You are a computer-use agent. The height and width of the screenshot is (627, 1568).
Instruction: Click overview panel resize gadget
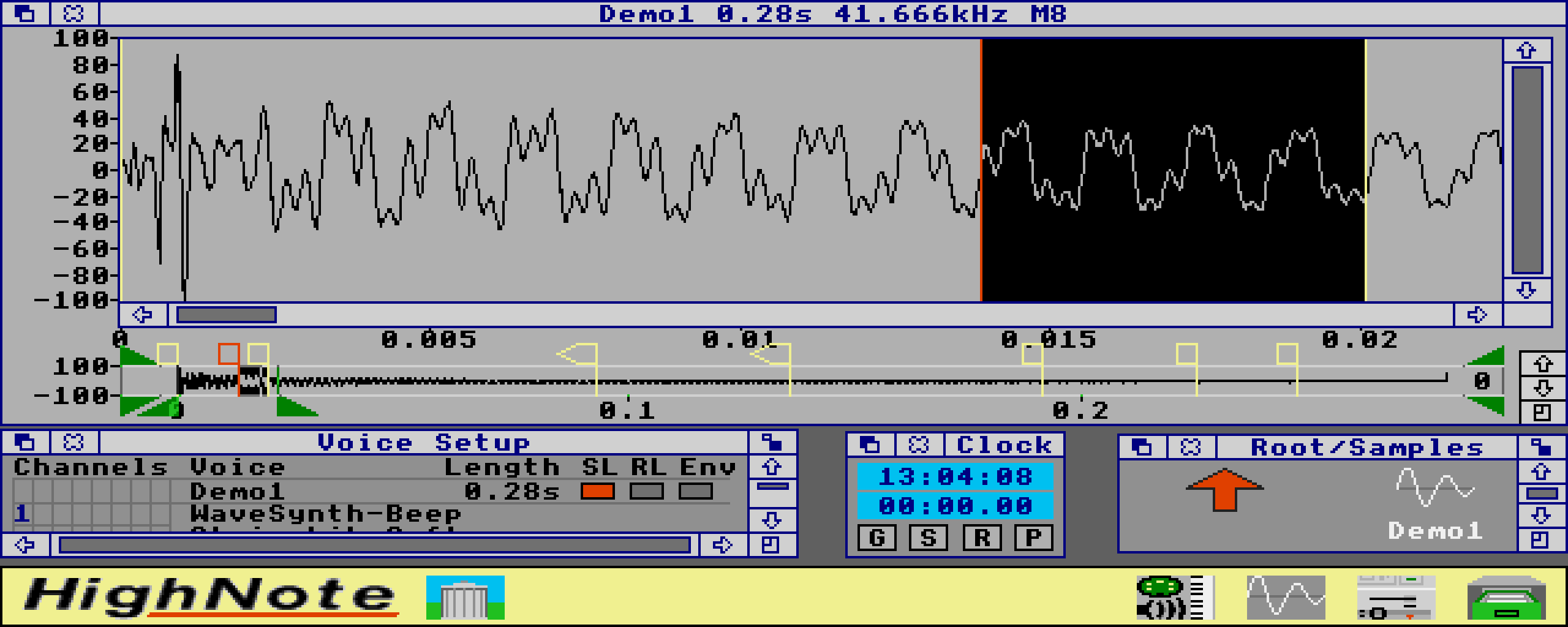point(1542,412)
